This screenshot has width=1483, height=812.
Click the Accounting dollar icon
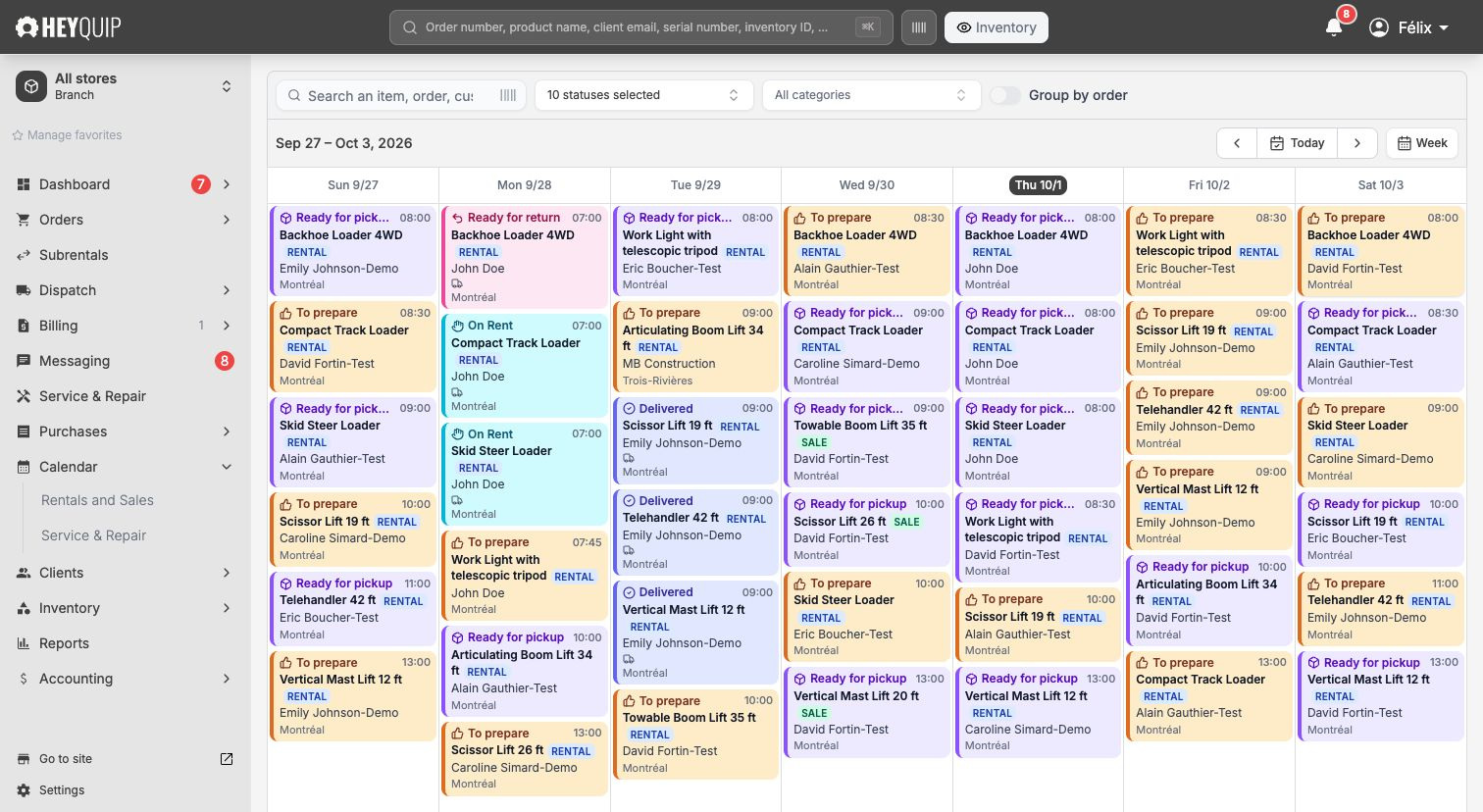coord(24,679)
